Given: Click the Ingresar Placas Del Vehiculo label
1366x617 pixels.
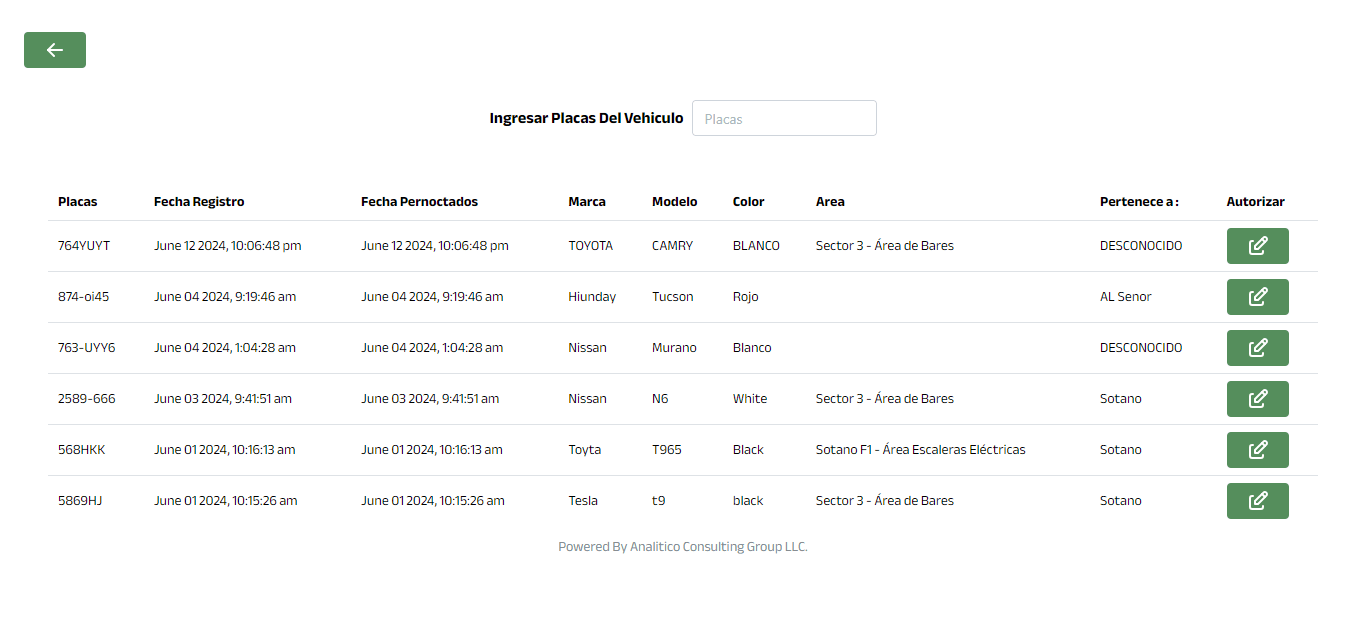Looking at the screenshot, I should click(586, 118).
